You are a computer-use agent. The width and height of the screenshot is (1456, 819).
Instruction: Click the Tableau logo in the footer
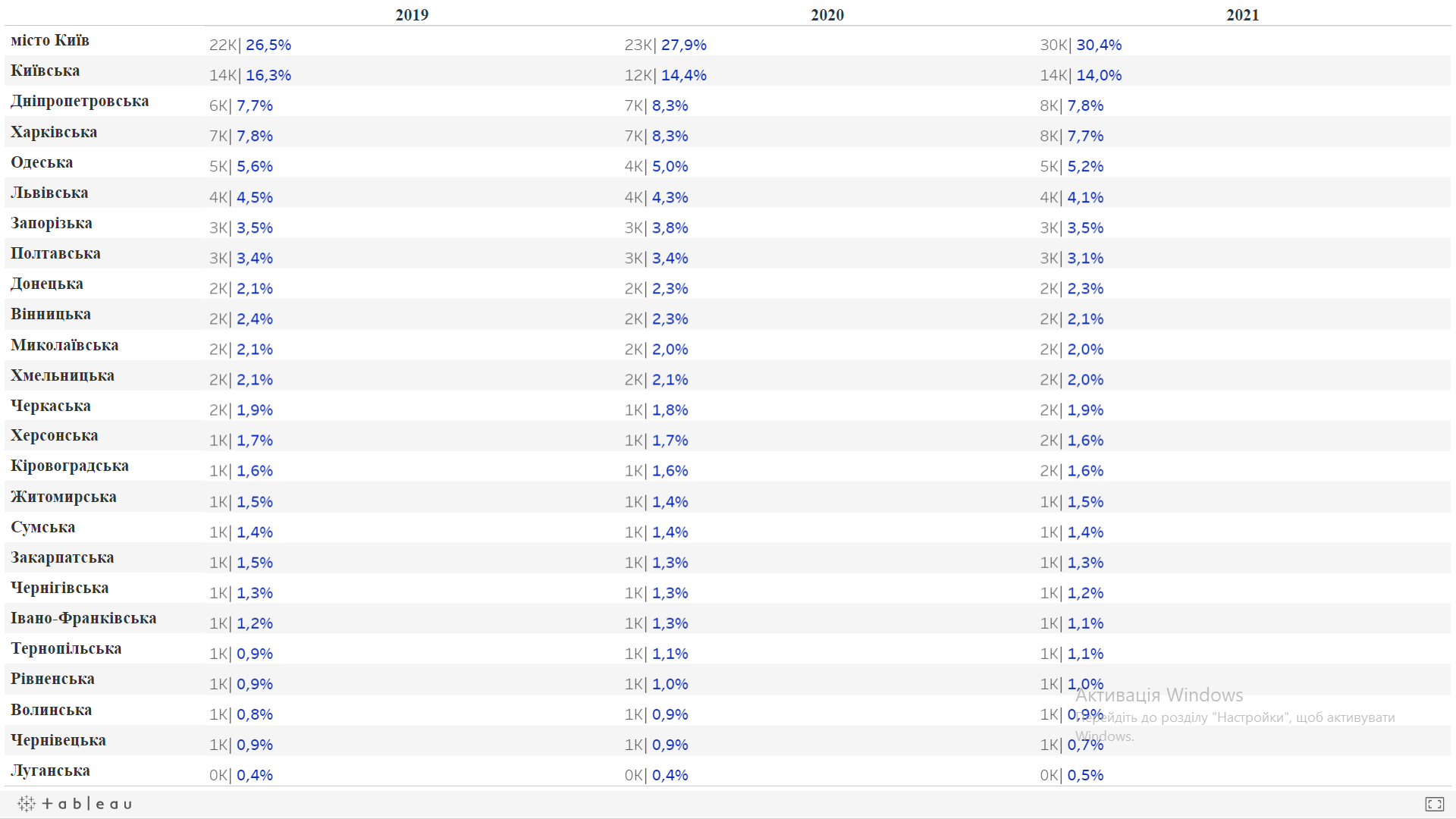(x=75, y=804)
